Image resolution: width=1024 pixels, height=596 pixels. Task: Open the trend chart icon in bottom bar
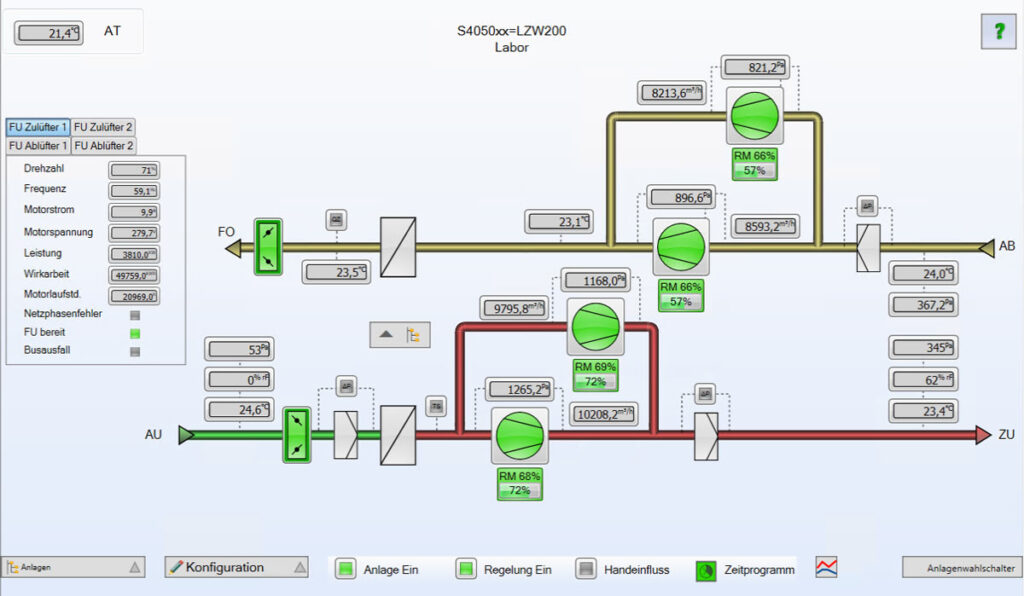click(826, 568)
